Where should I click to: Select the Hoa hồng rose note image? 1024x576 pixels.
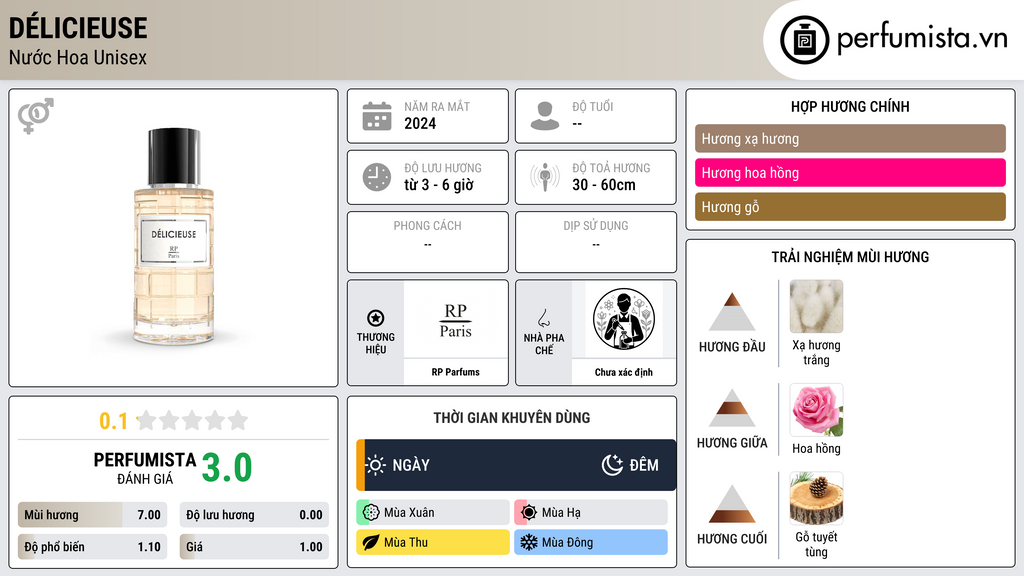tap(816, 410)
